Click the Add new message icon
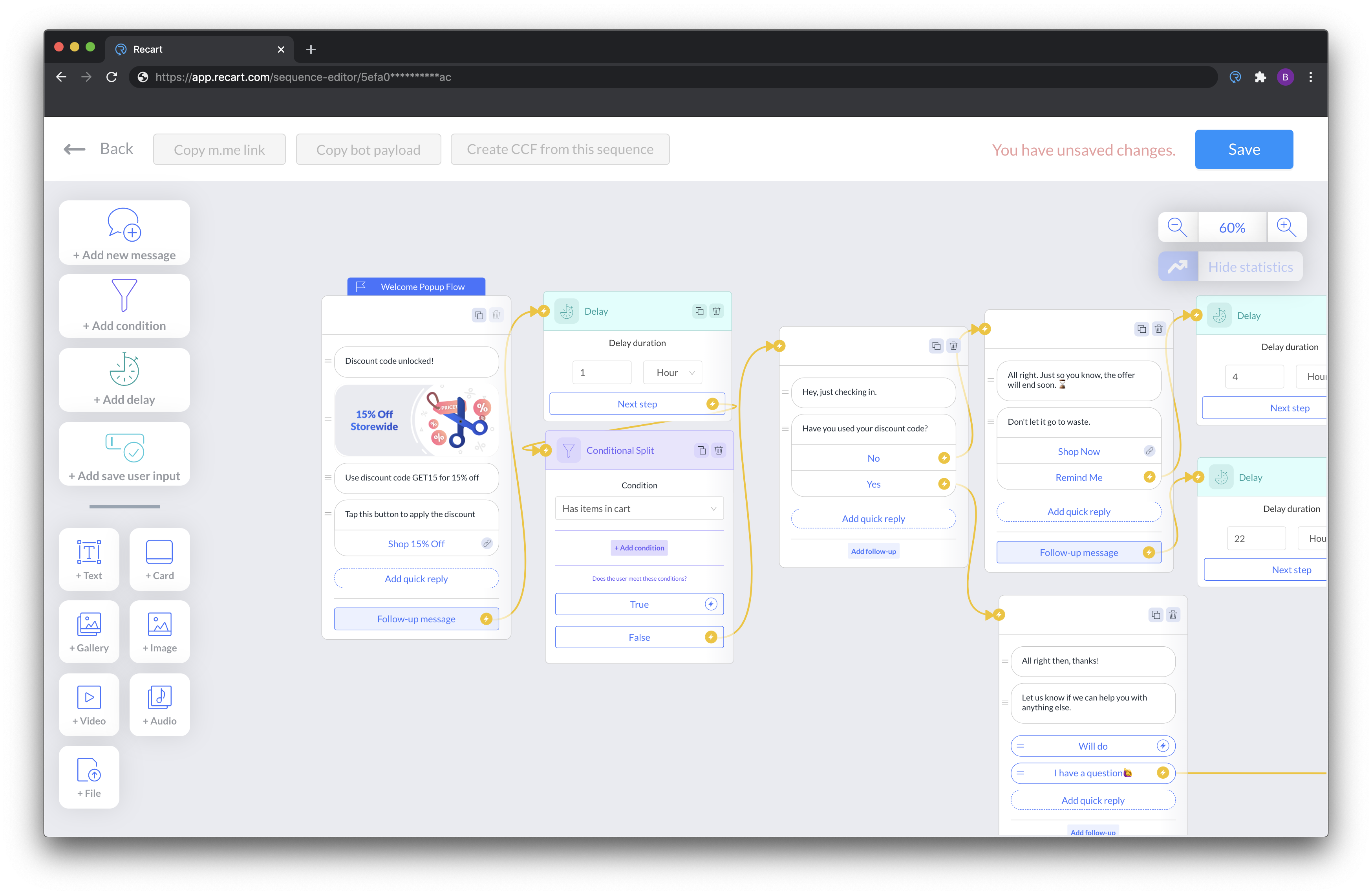The image size is (1372, 895). point(124,224)
